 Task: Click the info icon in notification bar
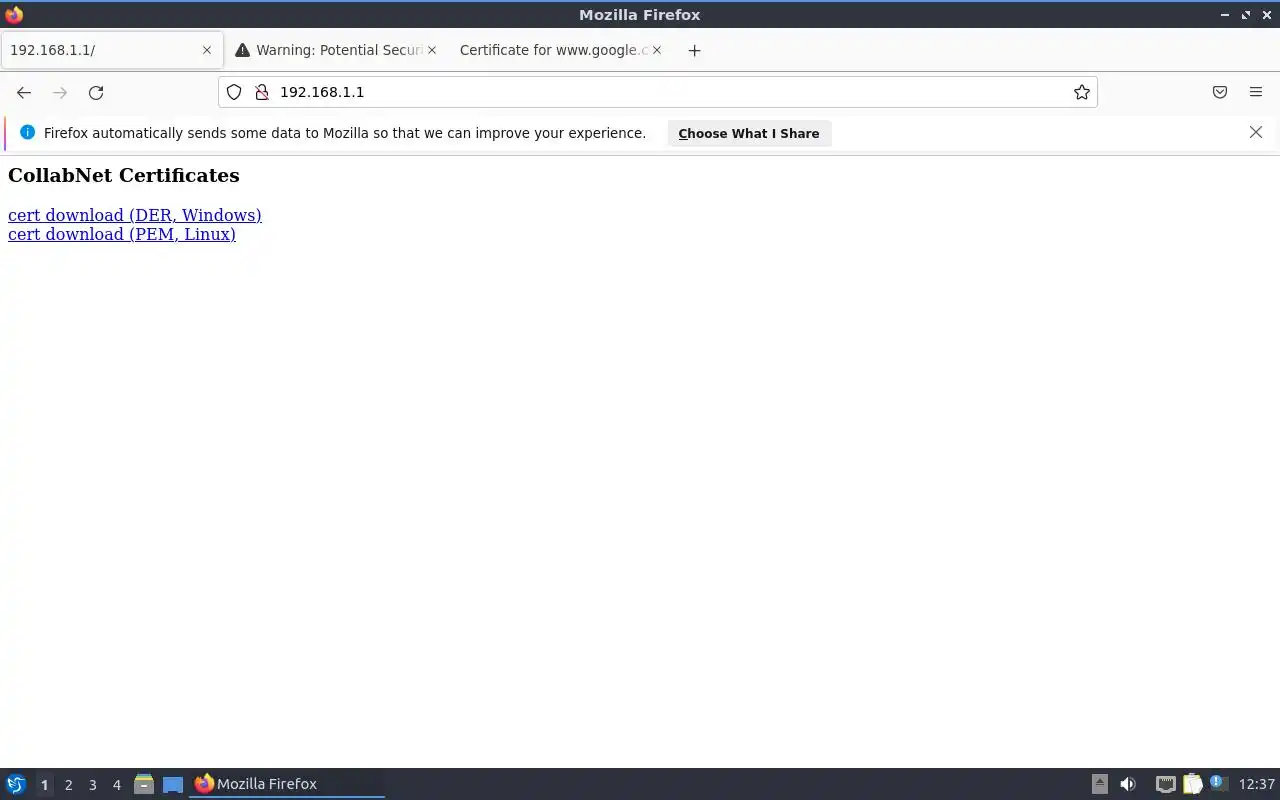(x=27, y=132)
